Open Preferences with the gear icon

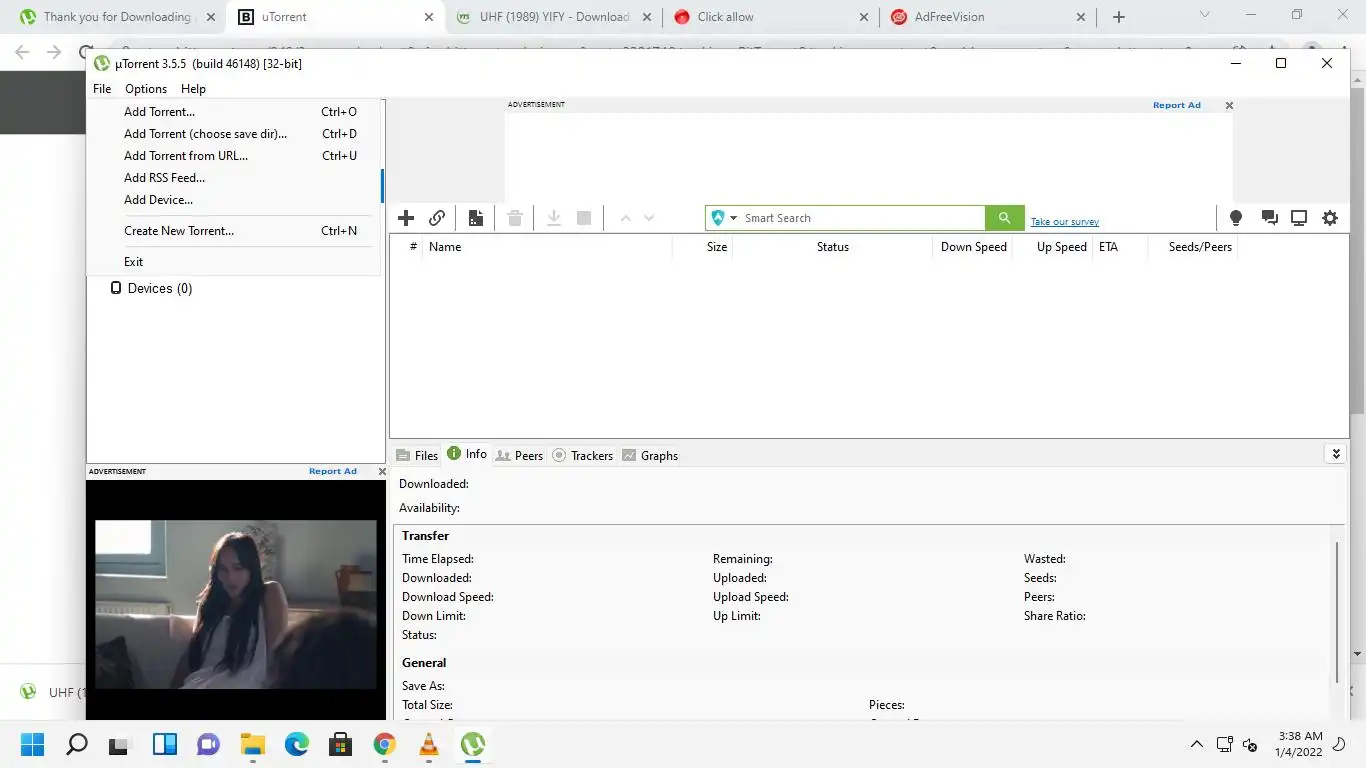1330,218
